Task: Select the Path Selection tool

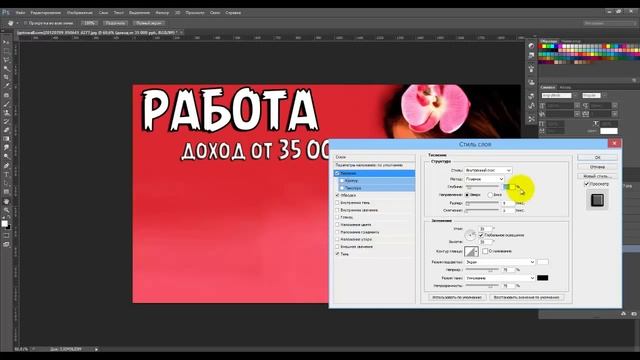Action: [6, 183]
